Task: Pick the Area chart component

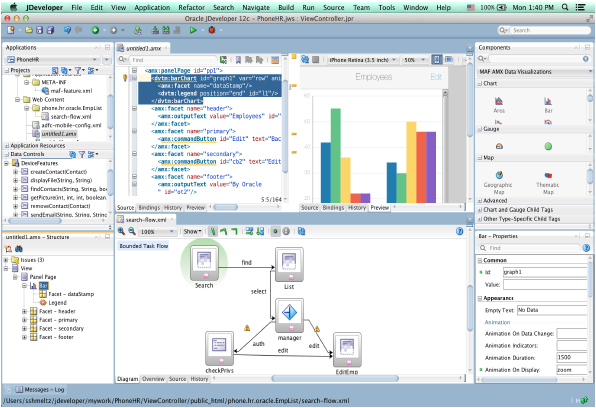Action: 499,105
